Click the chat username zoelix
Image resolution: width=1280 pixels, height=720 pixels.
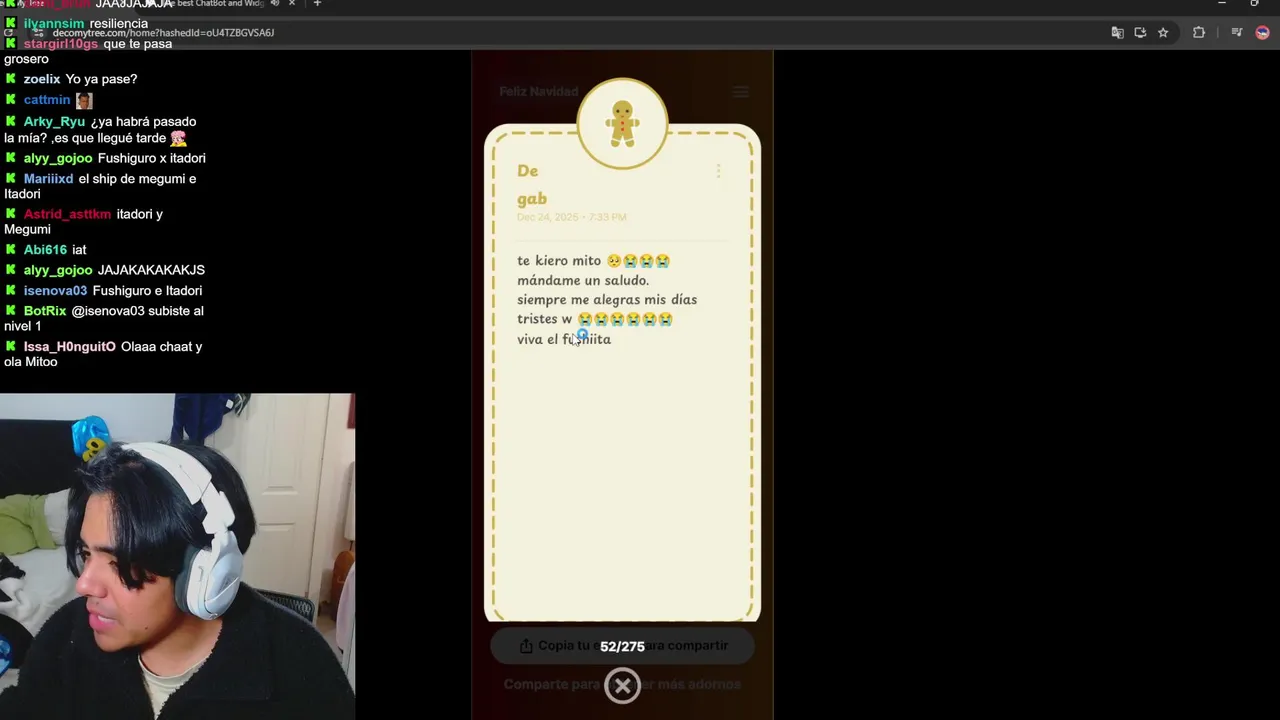point(42,79)
